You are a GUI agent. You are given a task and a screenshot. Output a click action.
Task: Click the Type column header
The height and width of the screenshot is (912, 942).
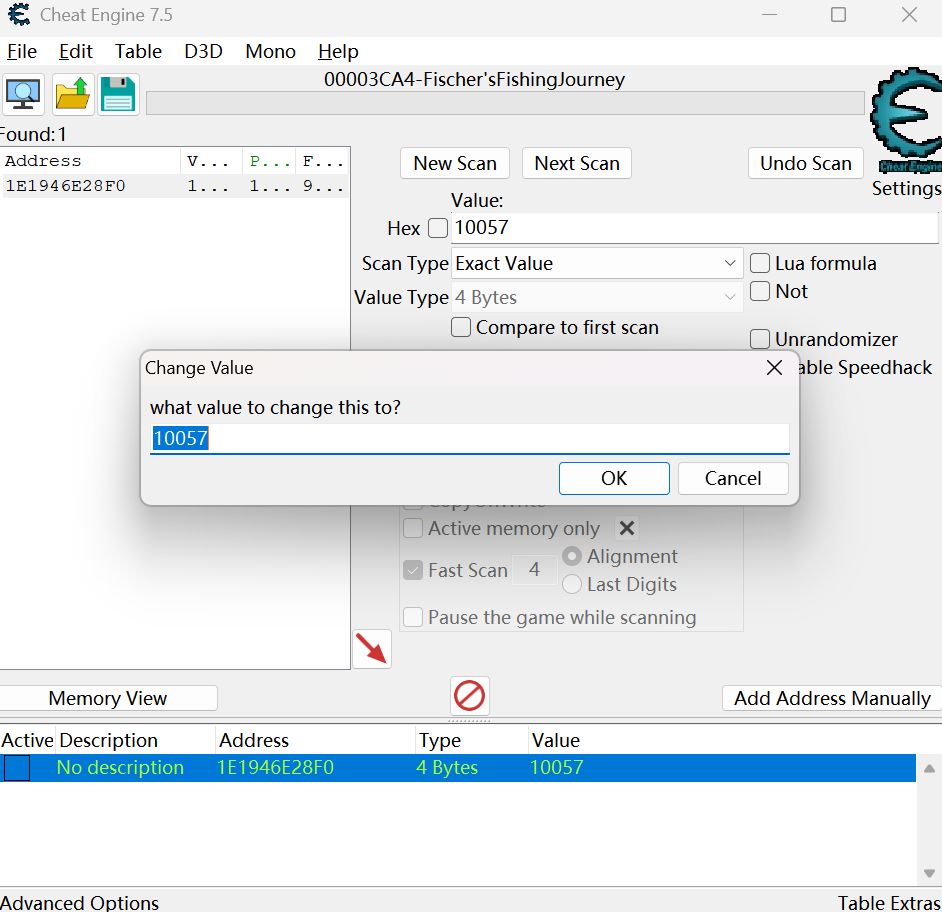tap(472, 740)
